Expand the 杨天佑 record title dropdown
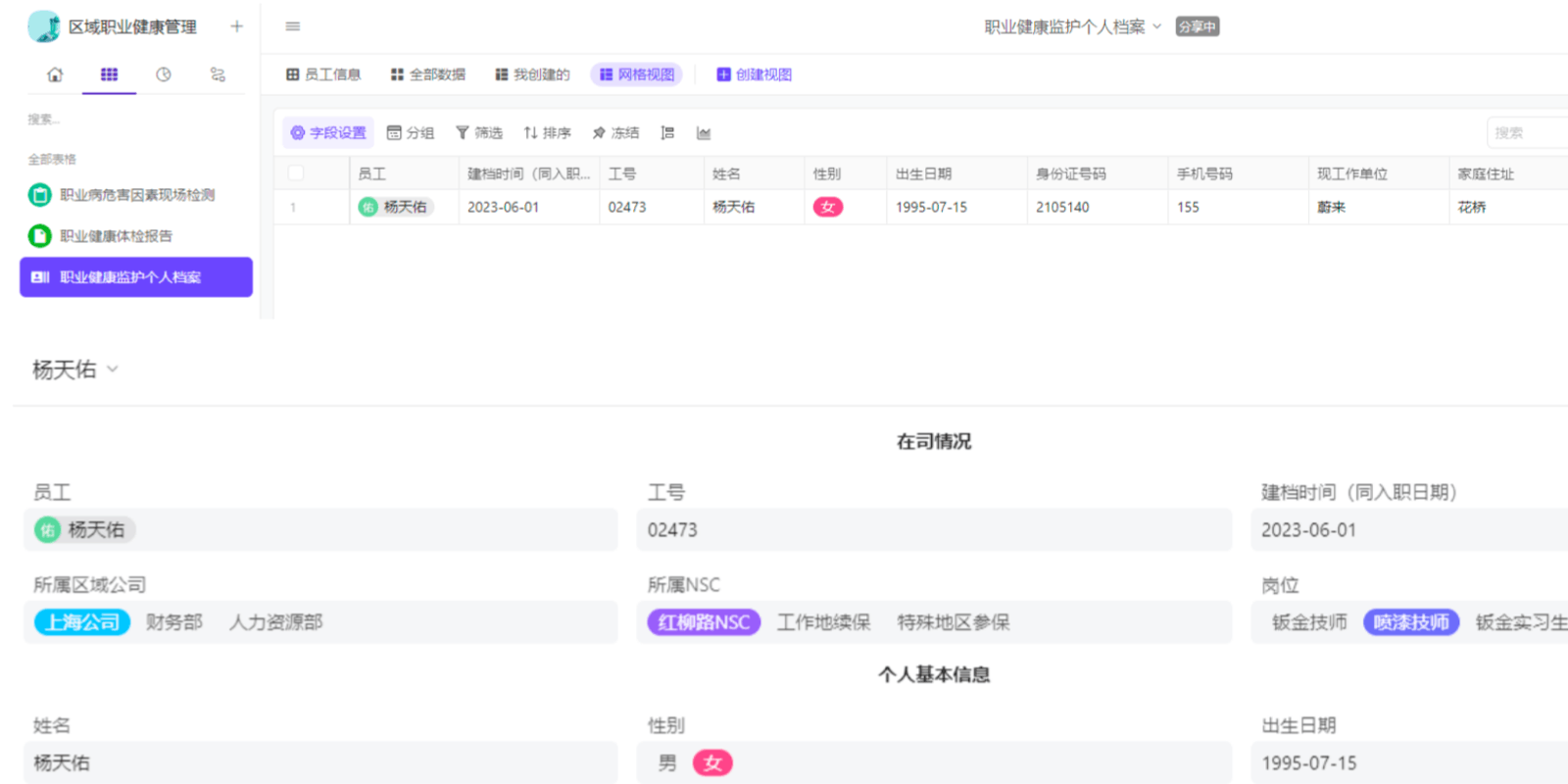This screenshot has width=1568, height=784. tap(113, 369)
